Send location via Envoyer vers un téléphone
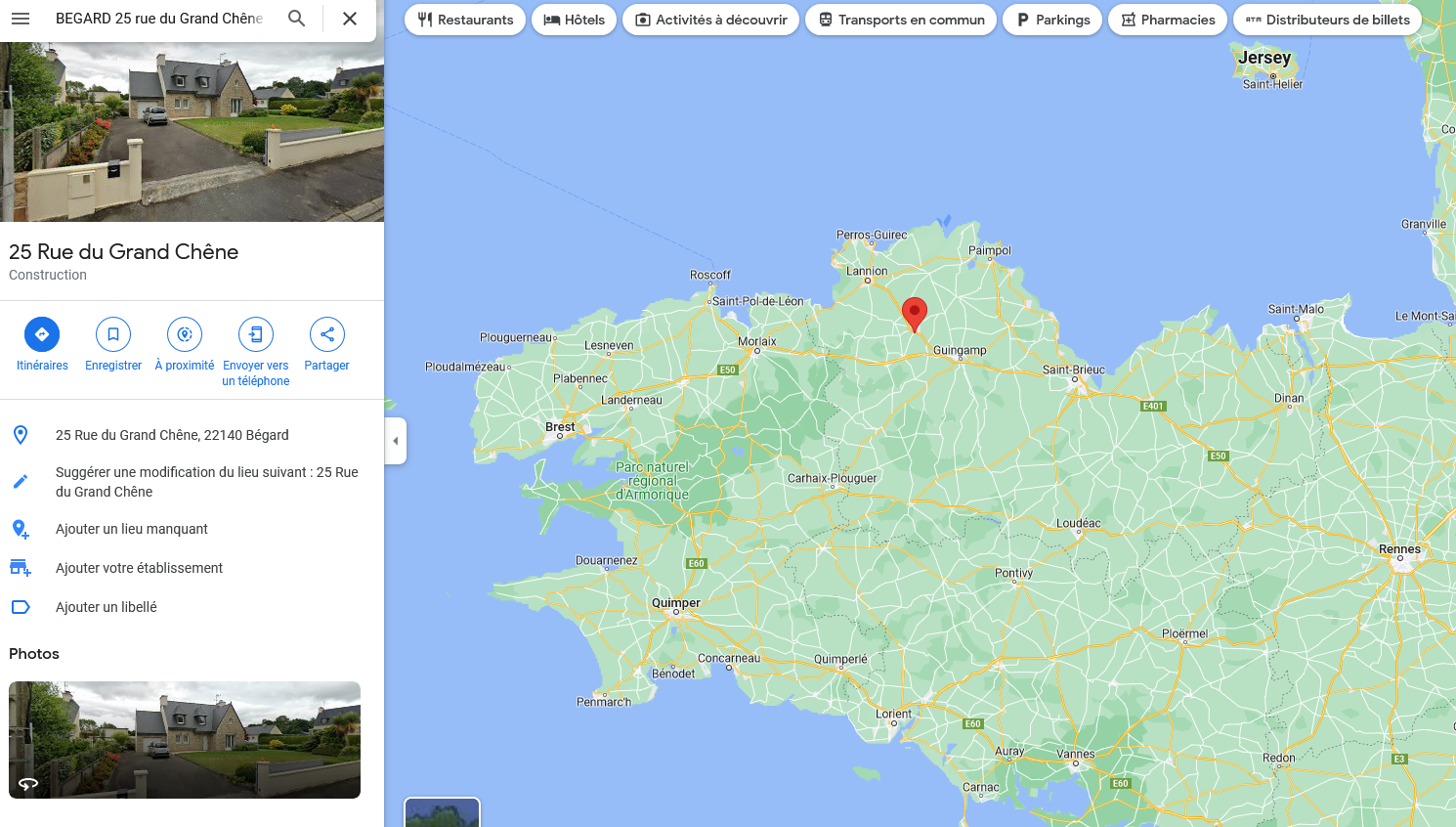 [x=256, y=352]
